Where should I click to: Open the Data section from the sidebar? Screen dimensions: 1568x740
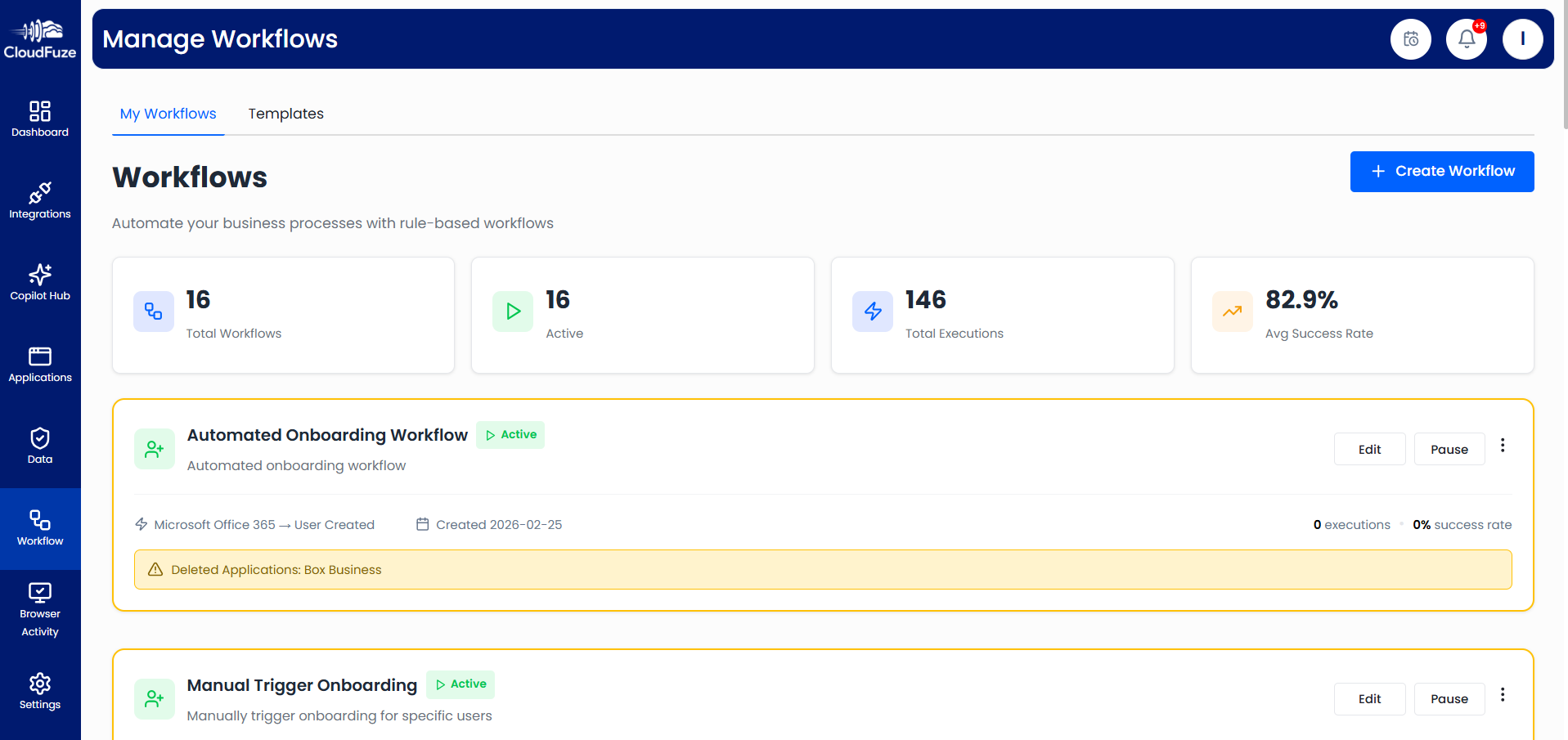[x=40, y=445]
